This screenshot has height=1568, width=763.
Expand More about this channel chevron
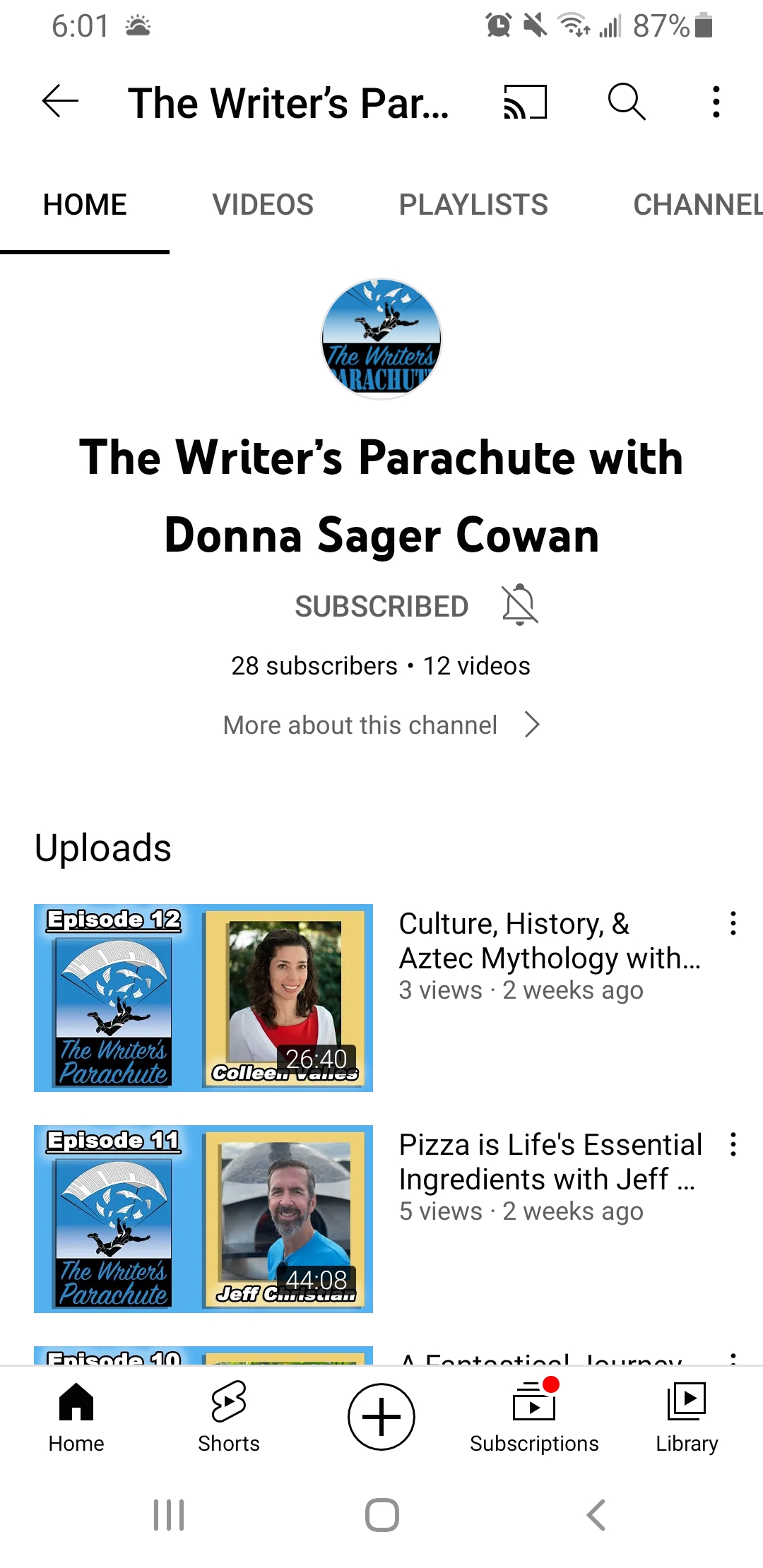click(532, 725)
